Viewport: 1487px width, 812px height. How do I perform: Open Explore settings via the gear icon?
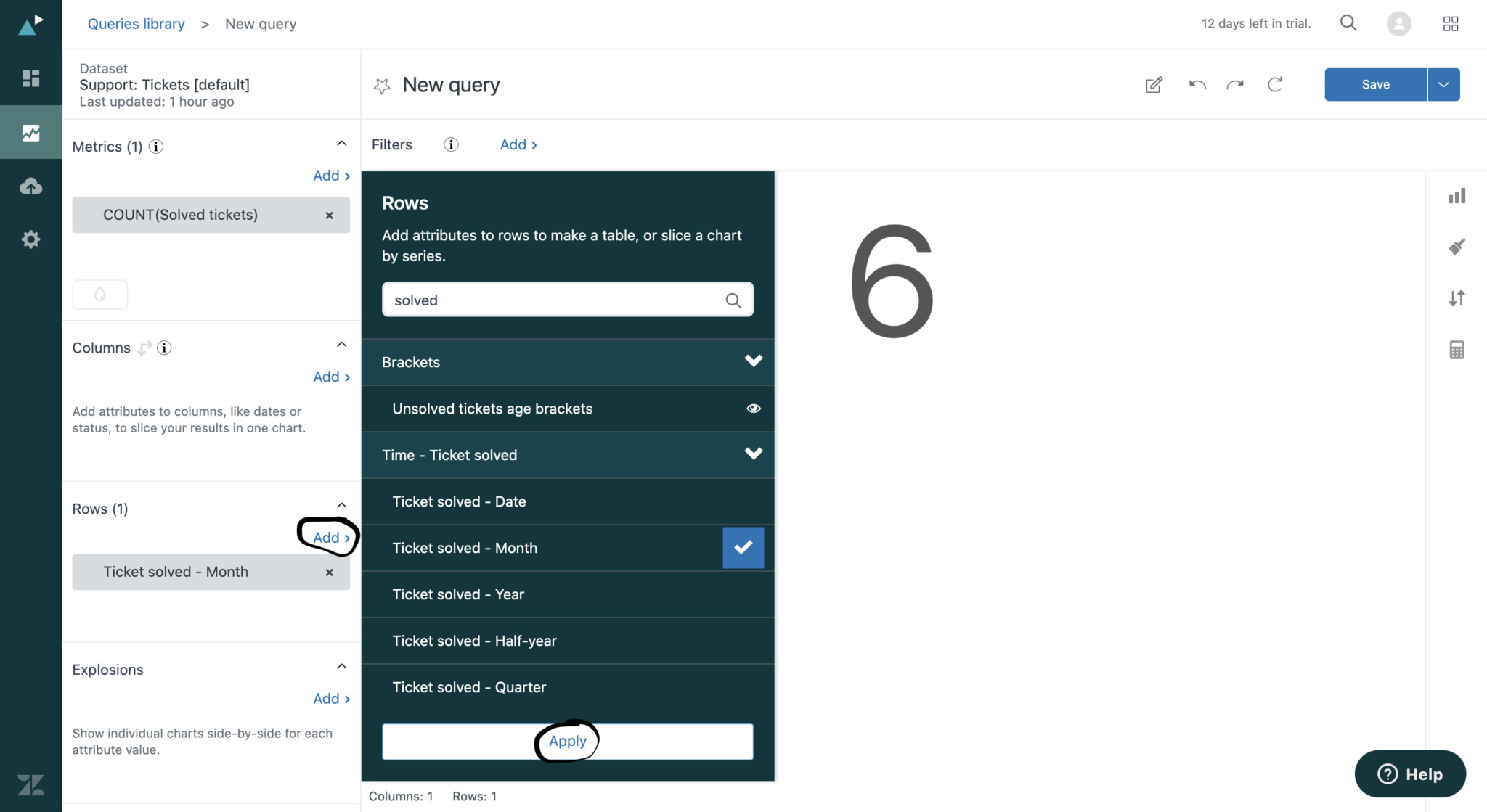coord(30,239)
